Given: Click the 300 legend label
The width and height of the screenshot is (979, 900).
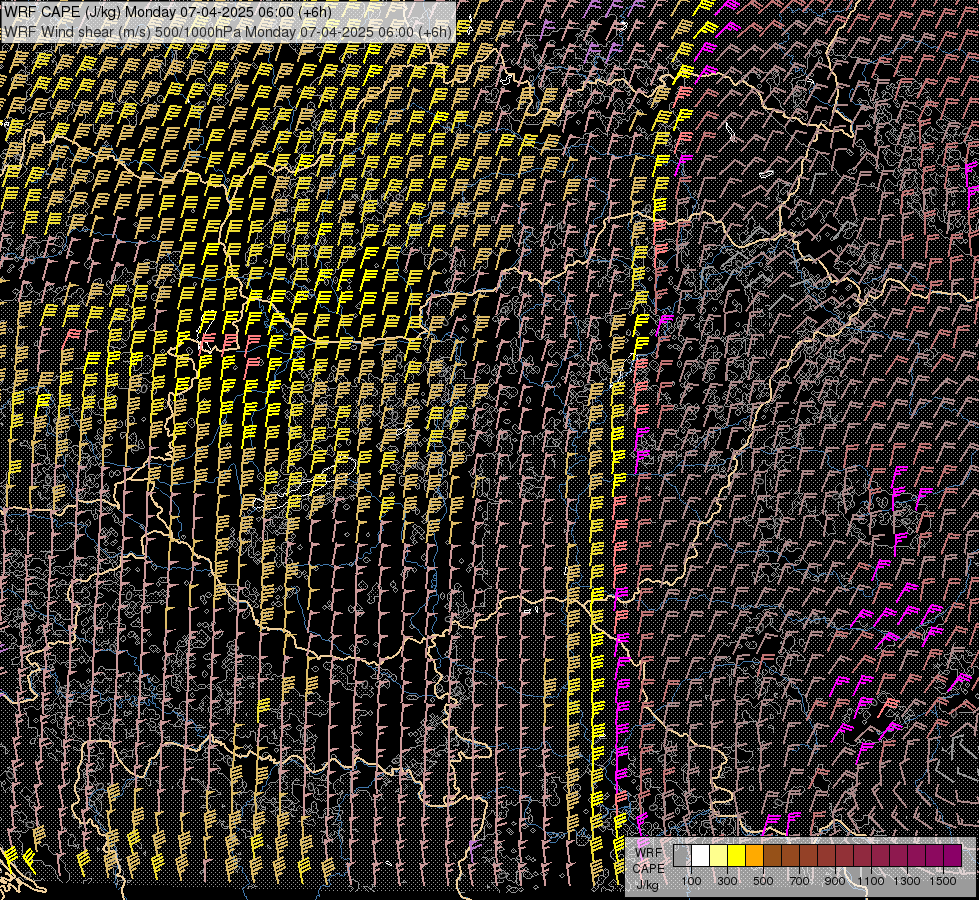Looking at the screenshot, I should click(727, 881).
